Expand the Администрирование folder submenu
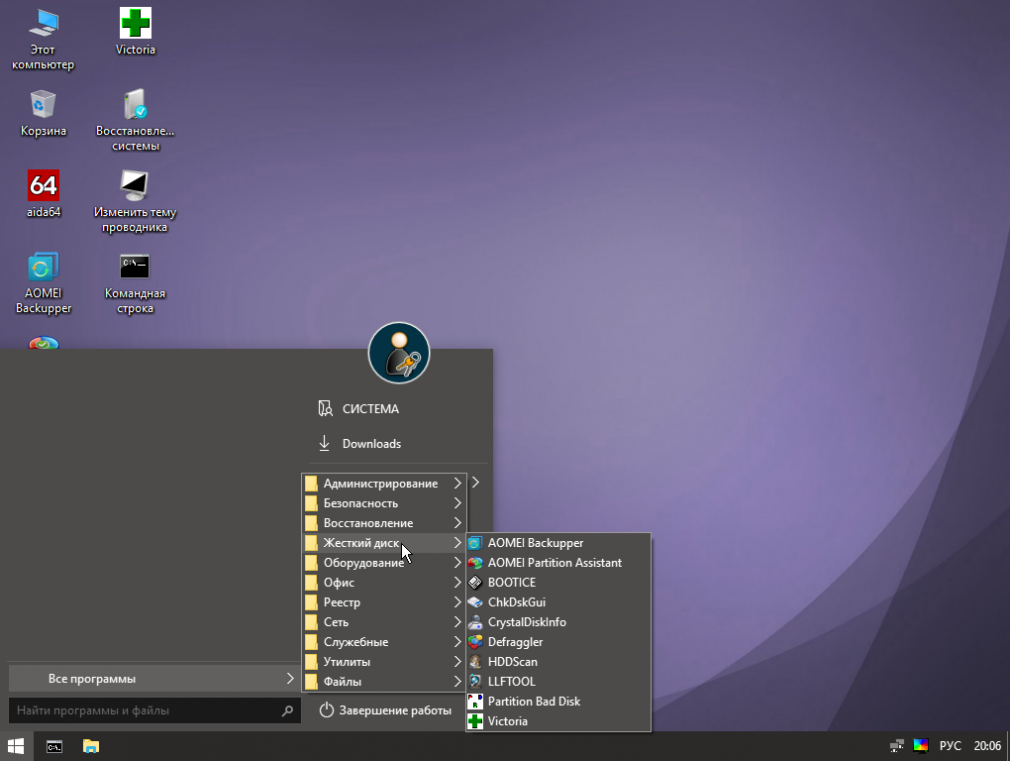 384,483
